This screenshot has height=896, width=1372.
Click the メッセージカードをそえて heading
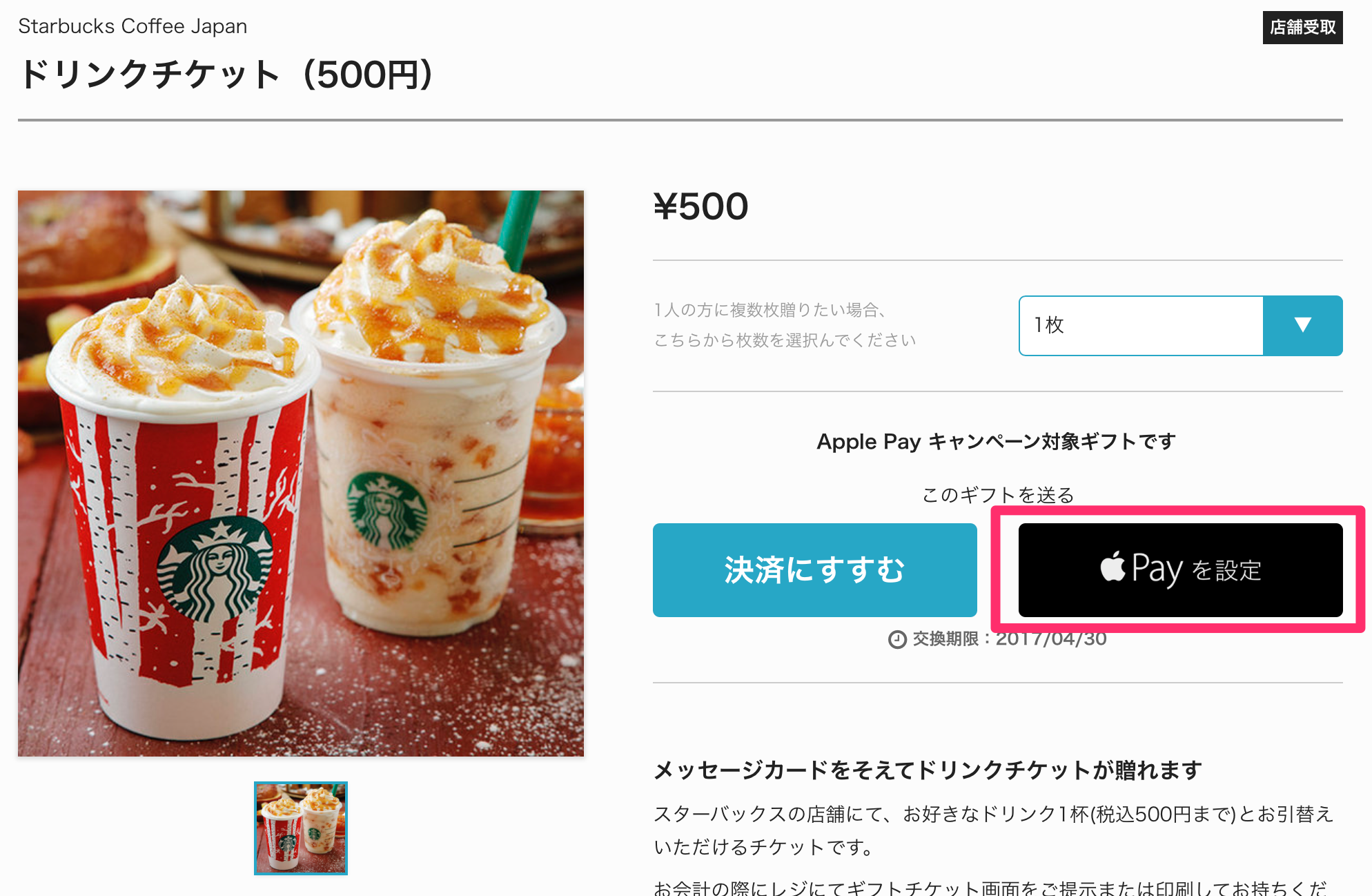click(928, 770)
